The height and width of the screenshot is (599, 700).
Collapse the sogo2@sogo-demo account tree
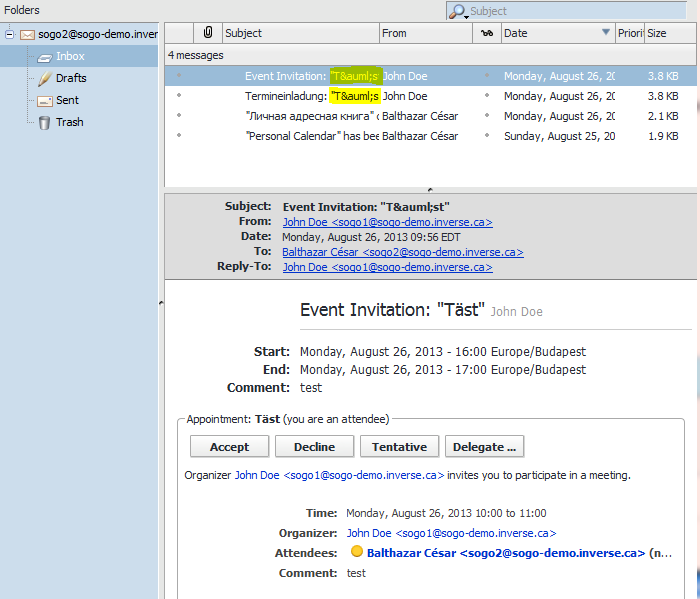click(9, 34)
